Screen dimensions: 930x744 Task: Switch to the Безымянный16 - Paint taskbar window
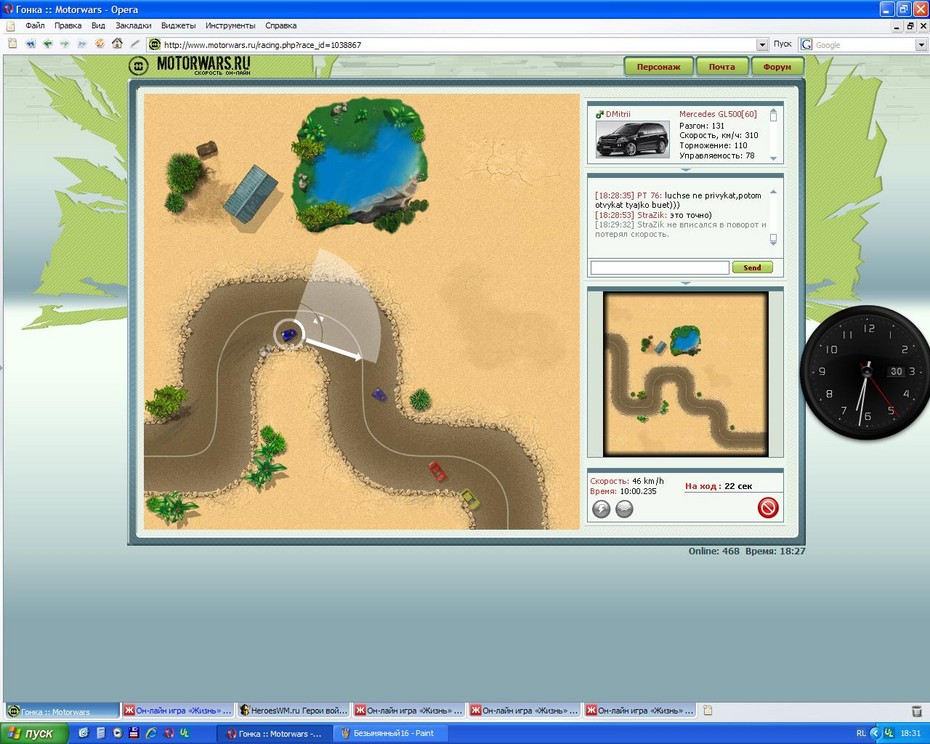coord(391,733)
